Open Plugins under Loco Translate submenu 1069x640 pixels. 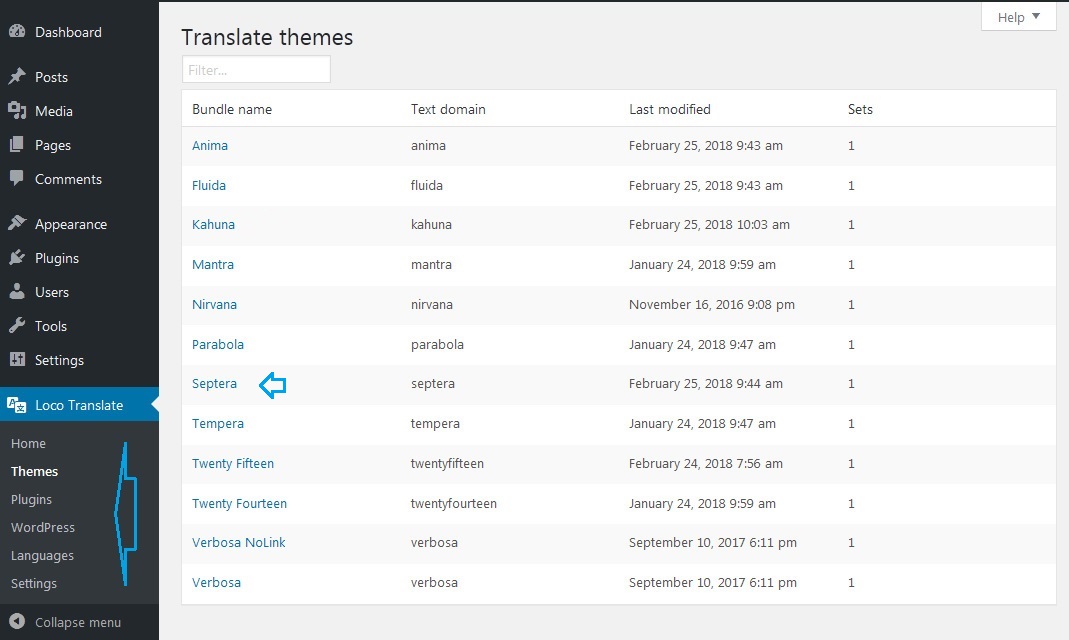(31, 500)
